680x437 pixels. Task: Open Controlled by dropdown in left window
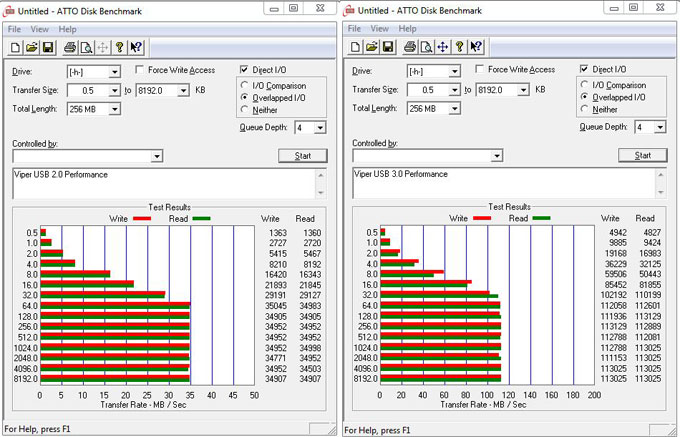click(x=157, y=156)
